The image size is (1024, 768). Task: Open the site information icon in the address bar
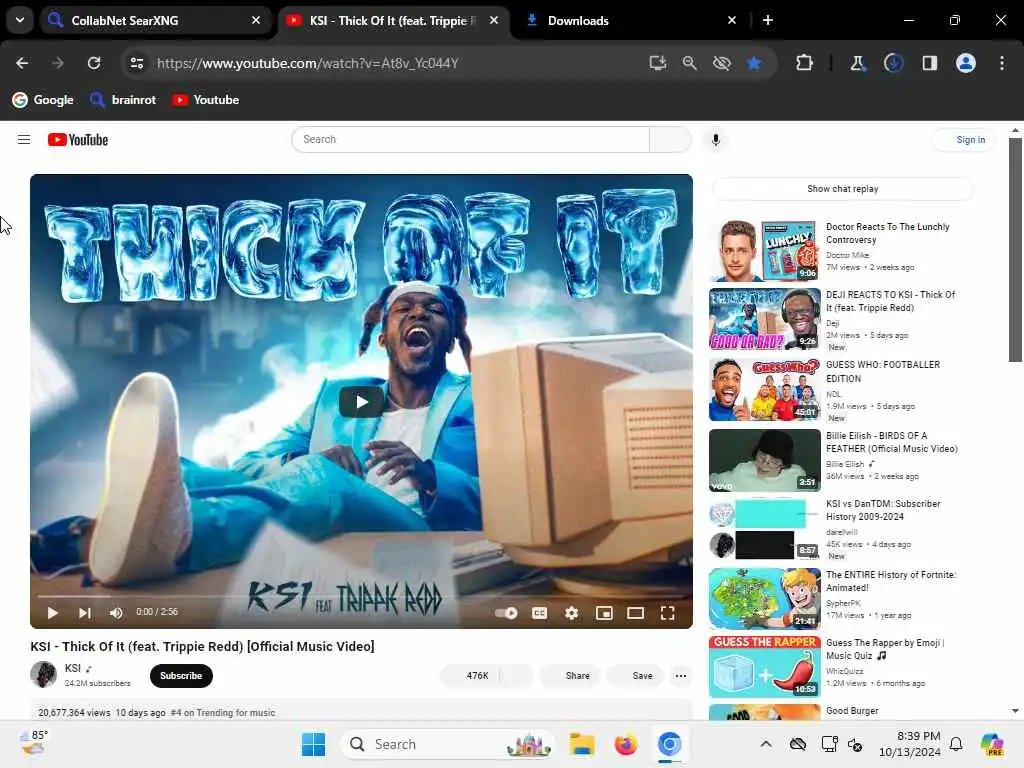click(137, 63)
